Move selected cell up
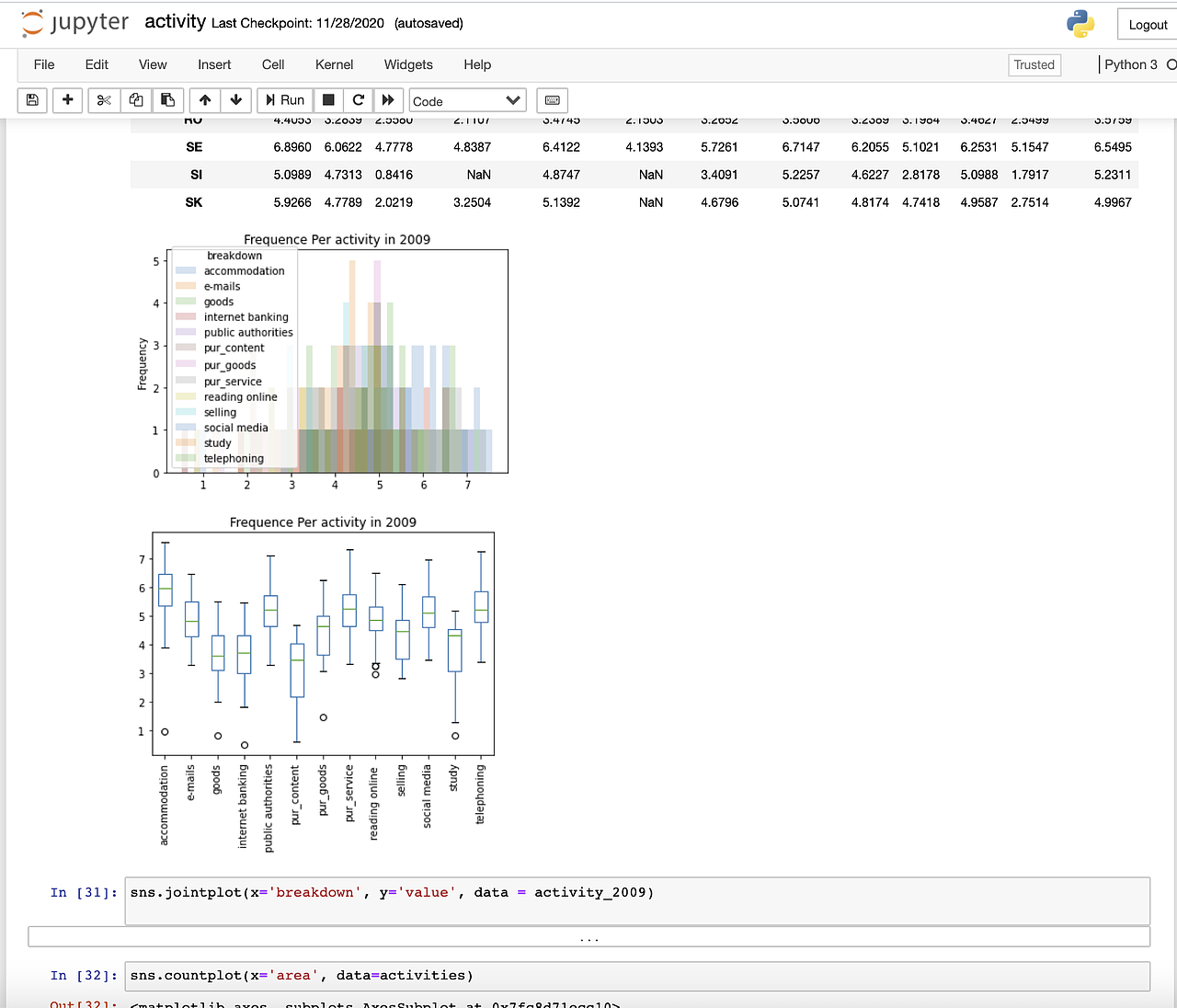 [x=205, y=100]
